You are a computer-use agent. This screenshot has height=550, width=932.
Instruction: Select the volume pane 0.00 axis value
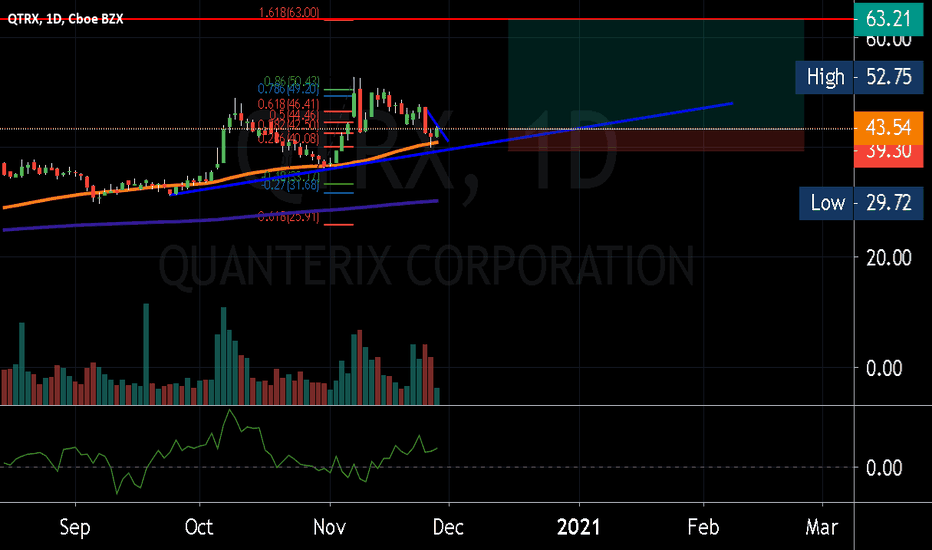coord(884,368)
